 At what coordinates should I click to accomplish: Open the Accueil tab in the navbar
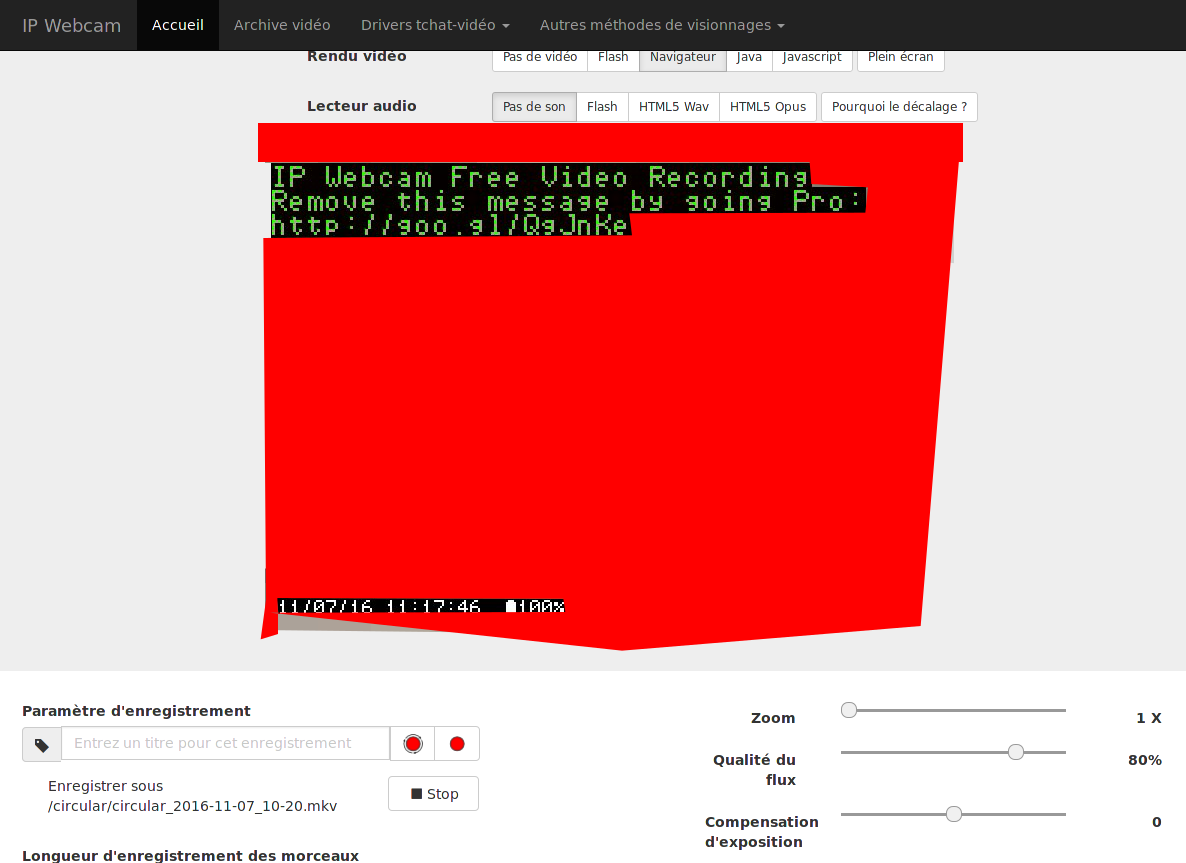click(x=178, y=25)
